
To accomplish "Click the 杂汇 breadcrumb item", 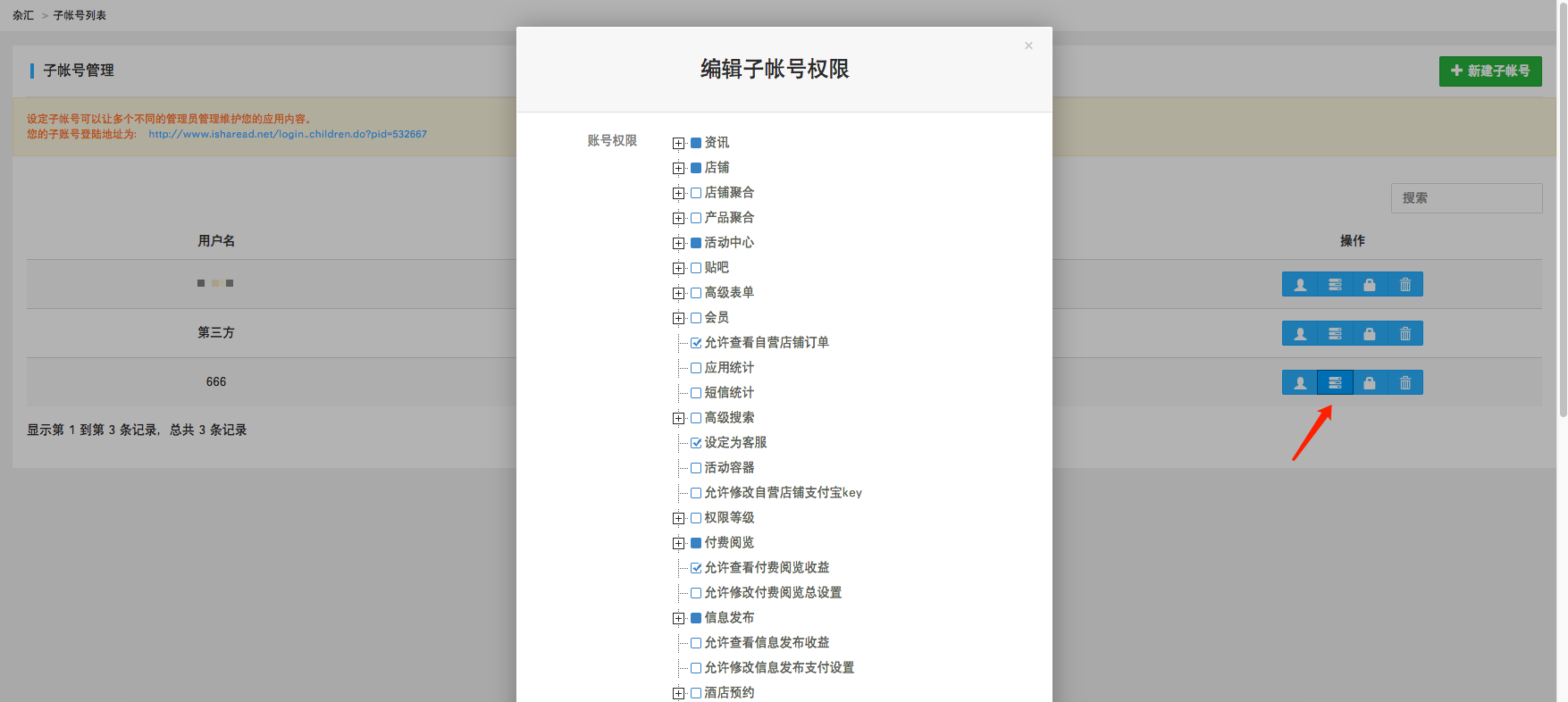I will click(23, 15).
